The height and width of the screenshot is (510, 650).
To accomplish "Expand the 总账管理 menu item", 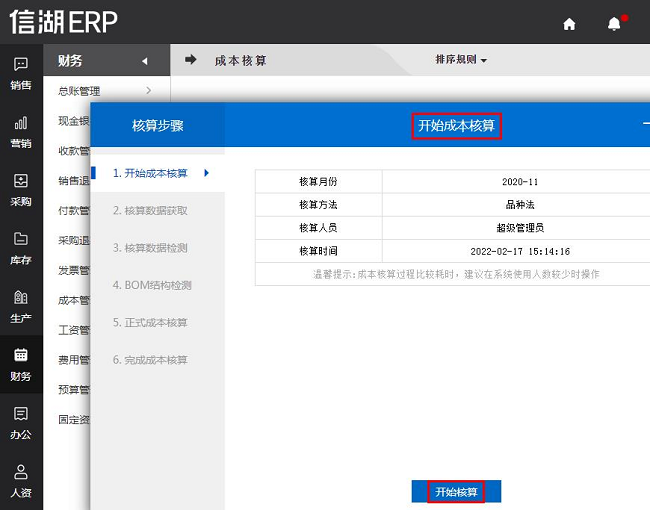I will 105,91.
